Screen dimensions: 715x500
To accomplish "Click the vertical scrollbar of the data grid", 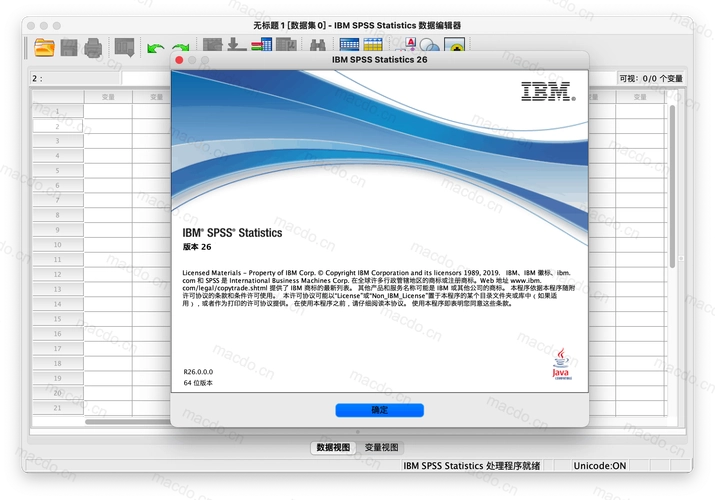I will click(x=672, y=186).
